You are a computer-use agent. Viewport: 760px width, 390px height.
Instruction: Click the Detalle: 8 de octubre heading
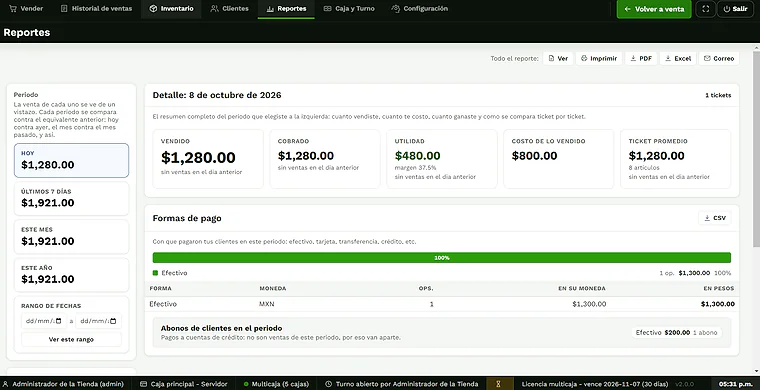217,95
